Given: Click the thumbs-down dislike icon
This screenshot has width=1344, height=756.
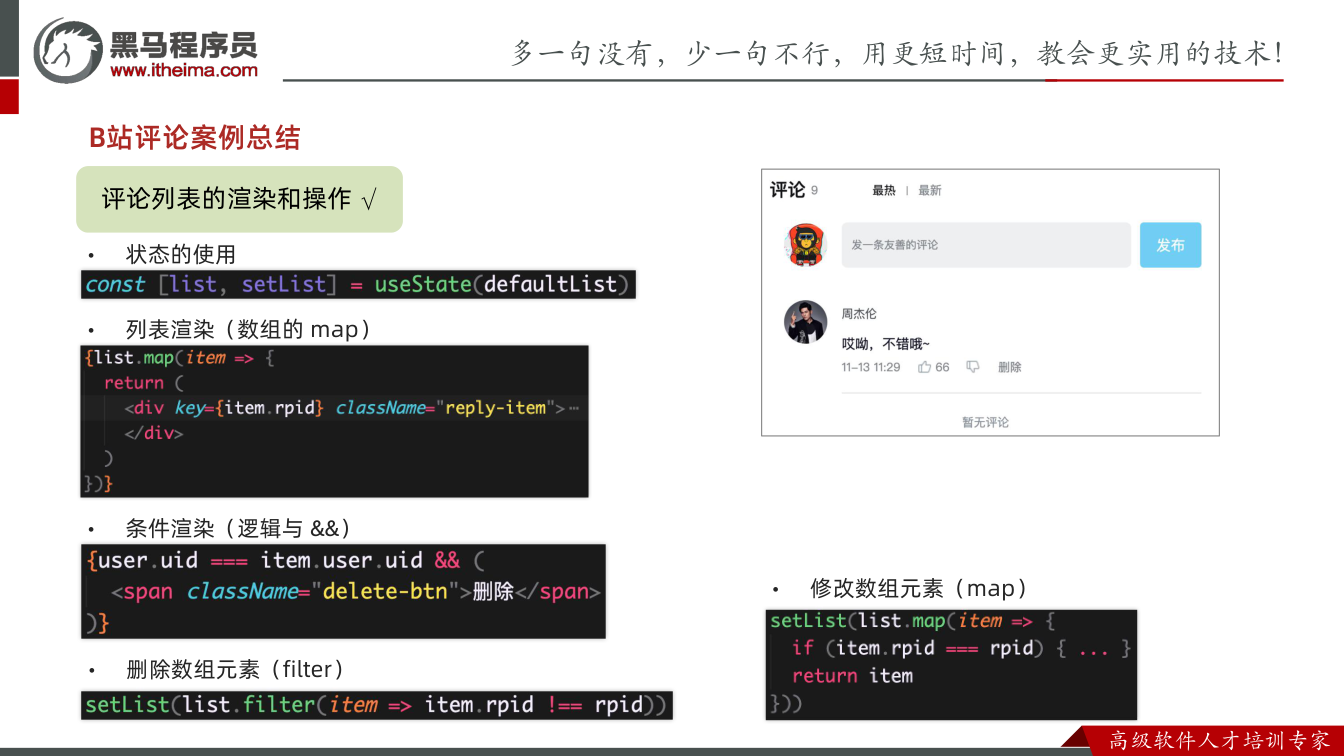Looking at the screenshot, I should [972, 367].
